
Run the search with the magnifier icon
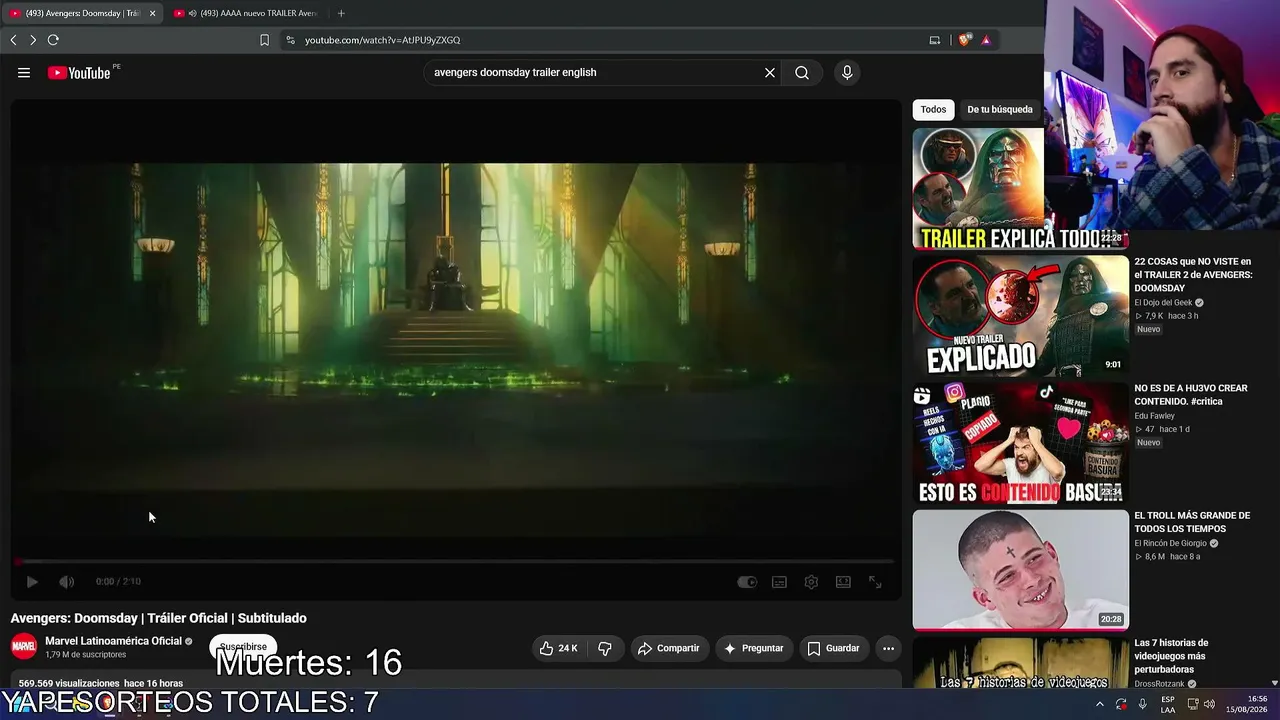coord(802,72)
